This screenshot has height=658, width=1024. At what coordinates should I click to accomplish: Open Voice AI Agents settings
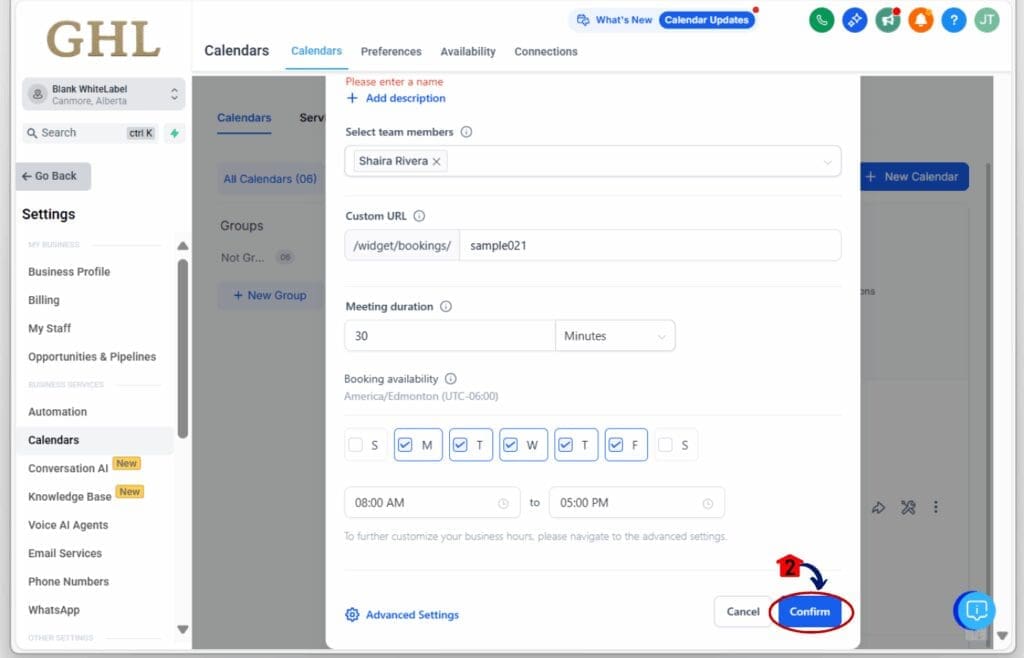pyautogui.click(x=68, y=525)
